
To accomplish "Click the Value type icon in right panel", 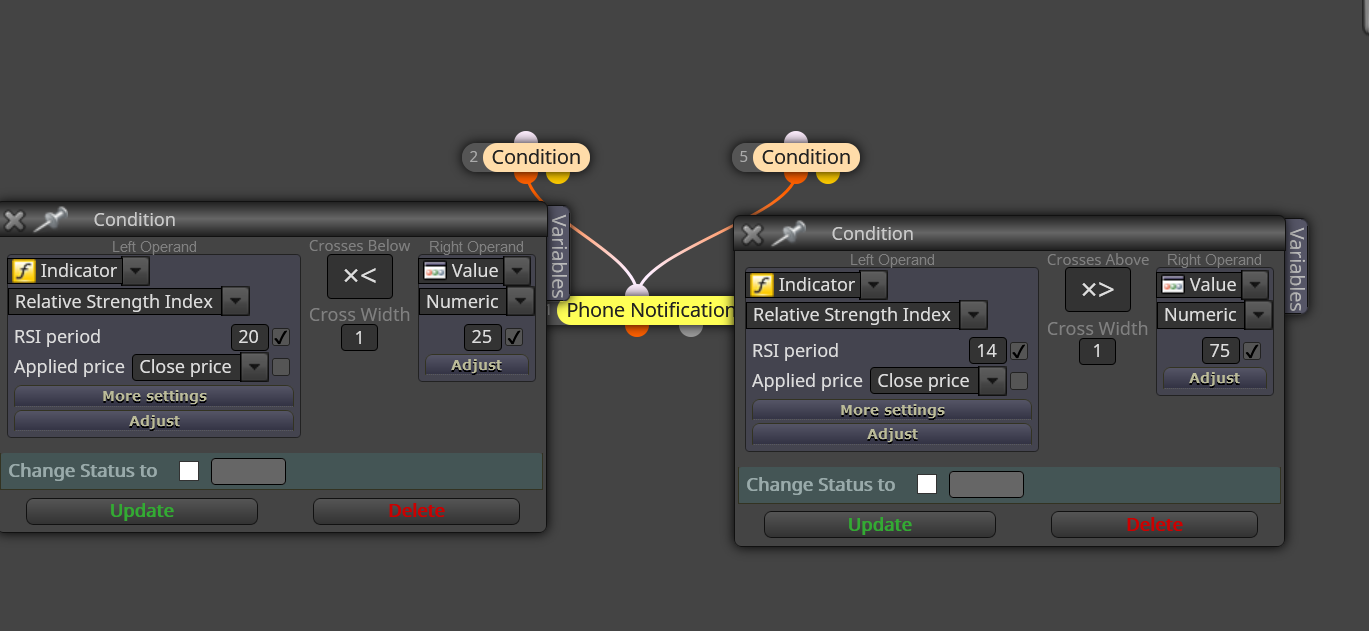I will coord(1172,285).
